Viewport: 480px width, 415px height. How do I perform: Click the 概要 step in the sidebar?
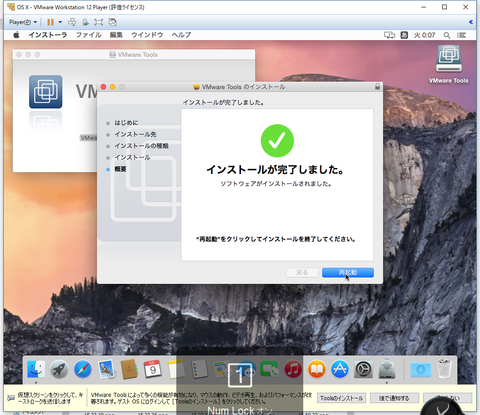(120, 169)
